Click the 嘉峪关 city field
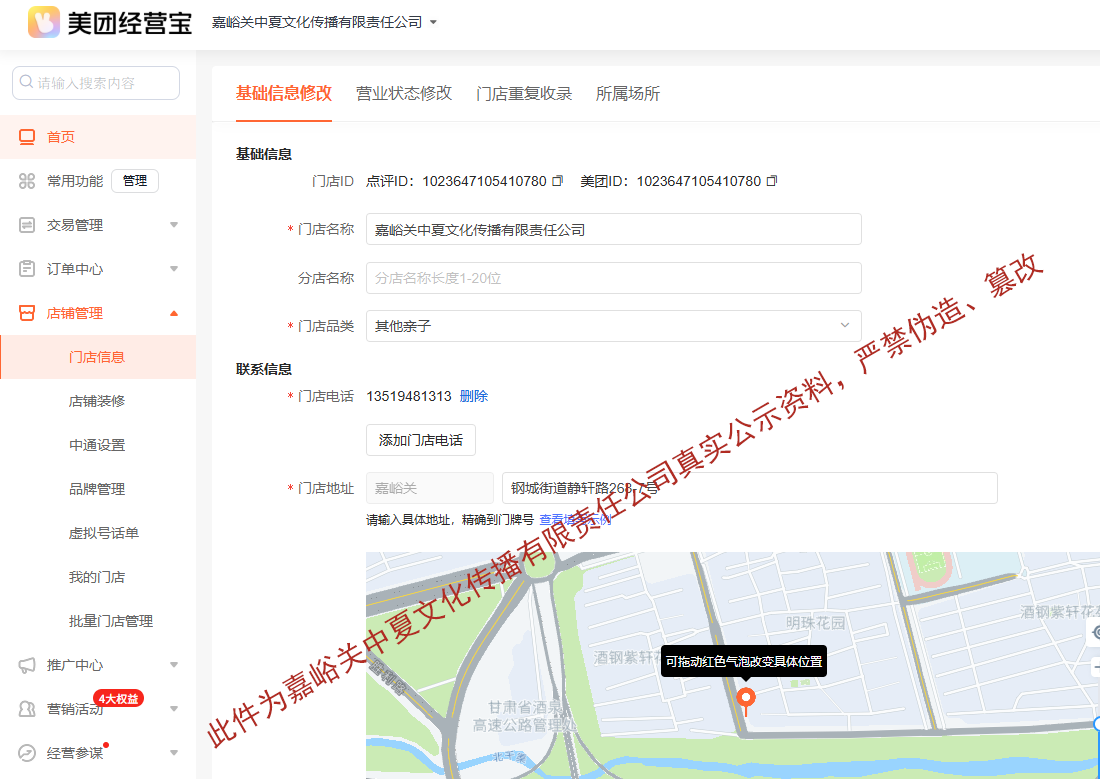The height and width of the screenshot is (779, 1100). [x=430, y=488]
